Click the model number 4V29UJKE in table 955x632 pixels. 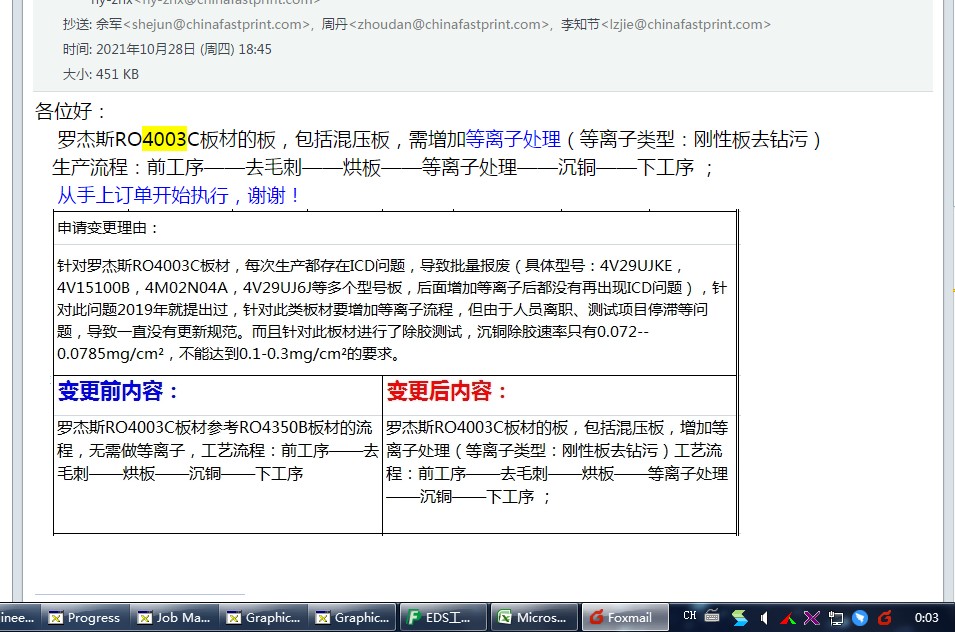[x=636, y=266]
